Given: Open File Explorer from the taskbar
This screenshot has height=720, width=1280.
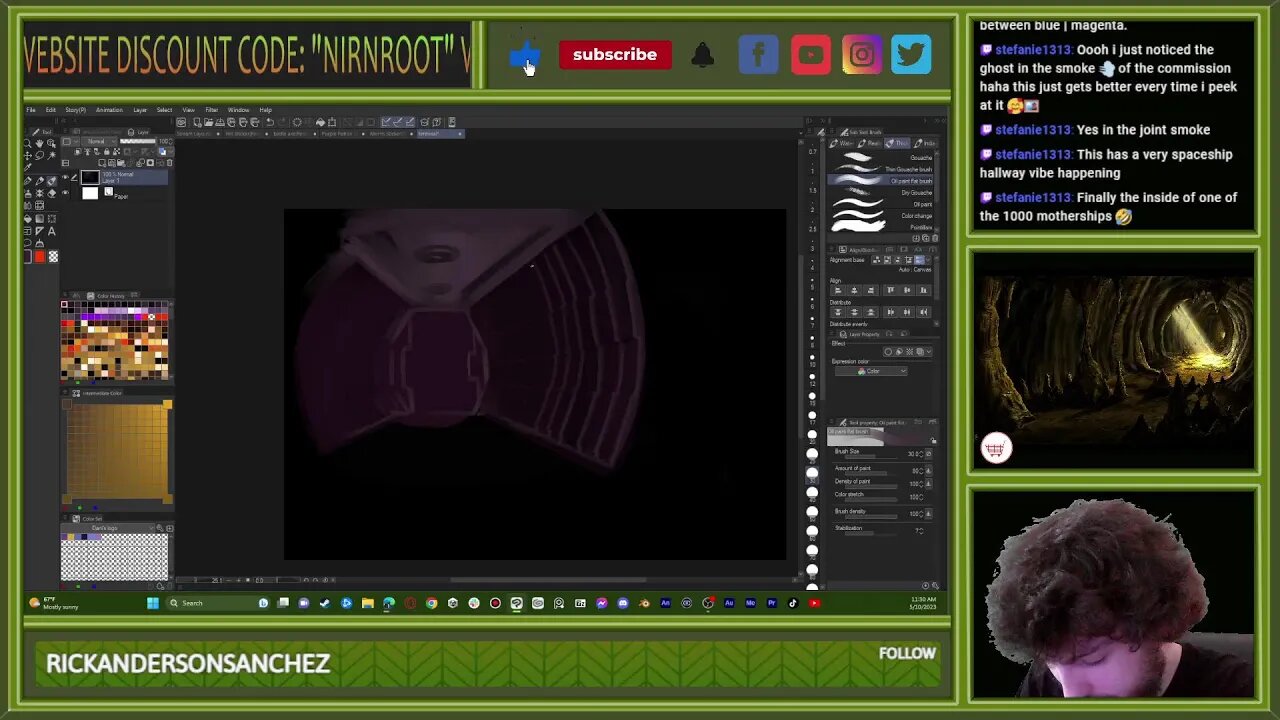Looking at the screenshot, I should pyautogui.click(x=367, y=603).
